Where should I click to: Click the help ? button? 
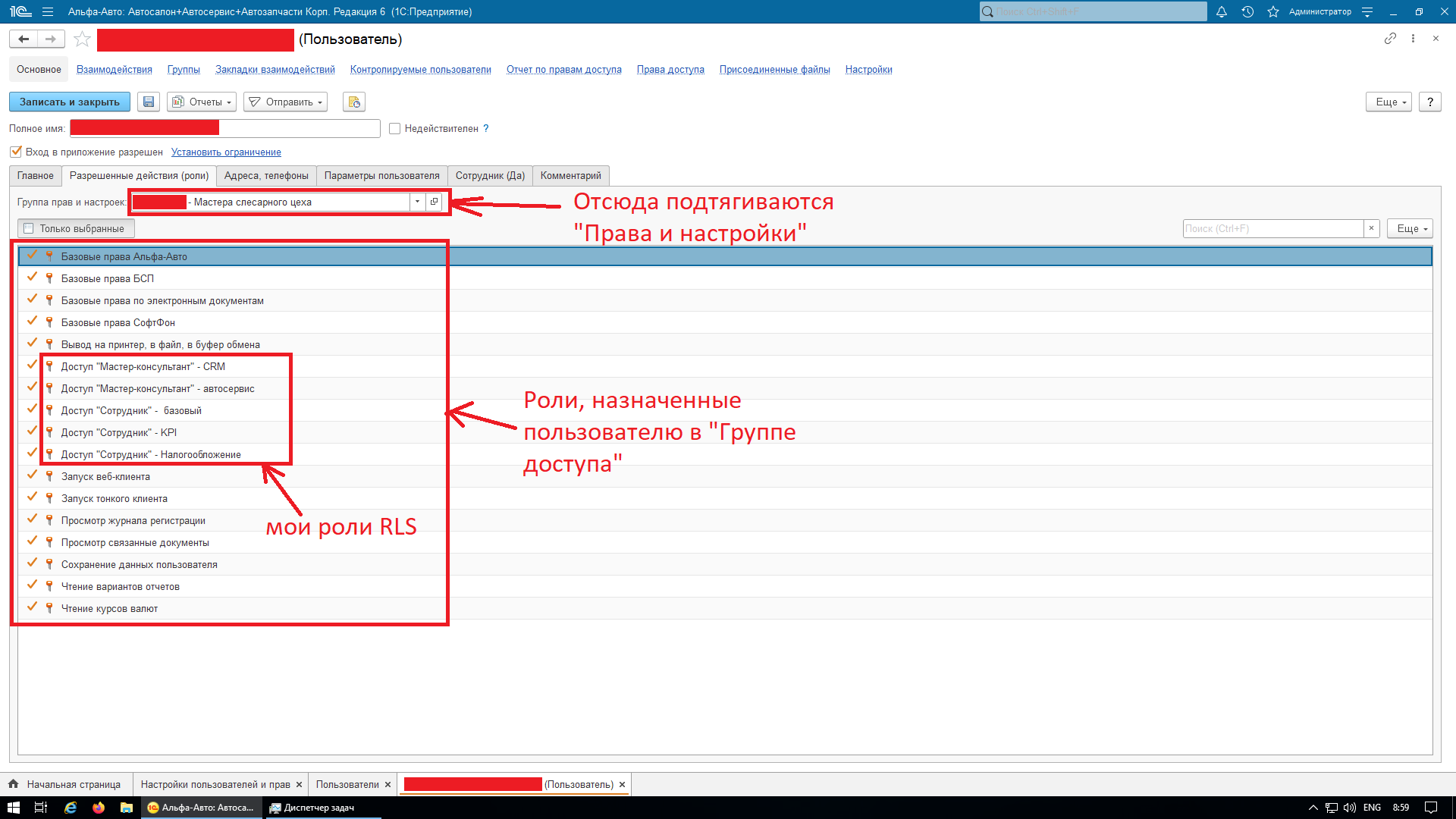pos(1430,102)
